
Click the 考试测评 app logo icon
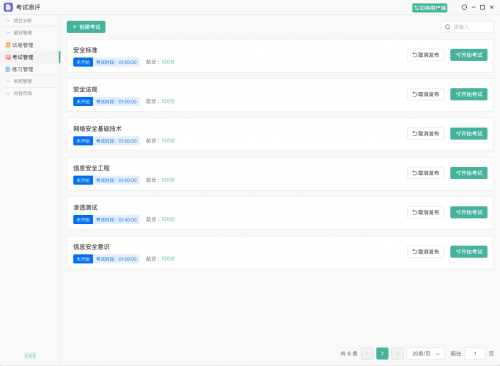[x=8, y=7]
